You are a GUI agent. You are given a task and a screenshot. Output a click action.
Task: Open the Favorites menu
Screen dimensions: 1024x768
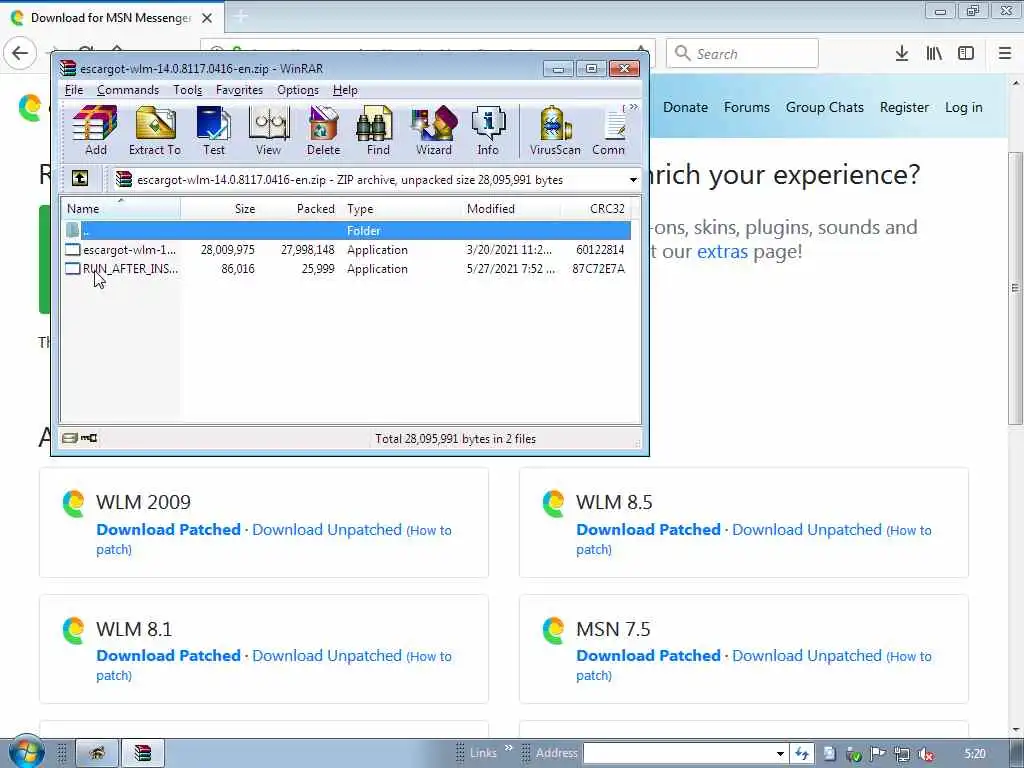pos(240,90)
